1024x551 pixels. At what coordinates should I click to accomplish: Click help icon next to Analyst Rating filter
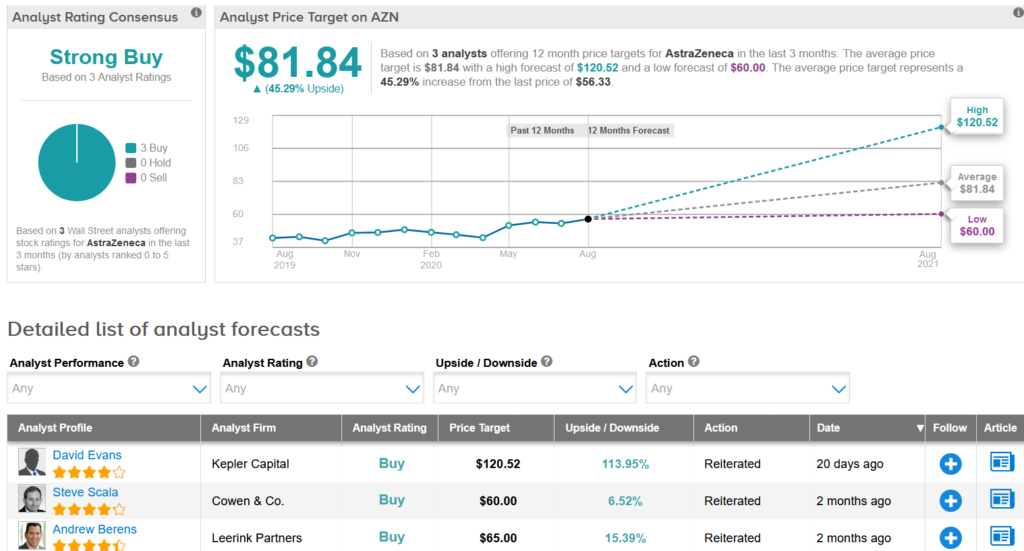(312, 362)
